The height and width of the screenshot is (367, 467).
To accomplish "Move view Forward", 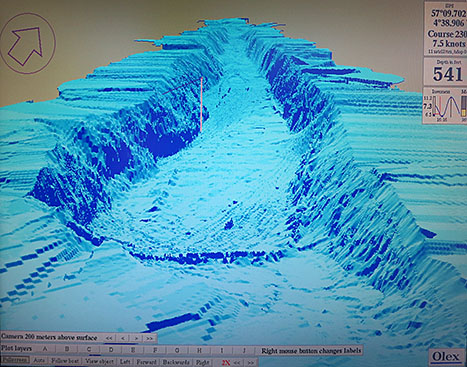I will click(146, 362).
